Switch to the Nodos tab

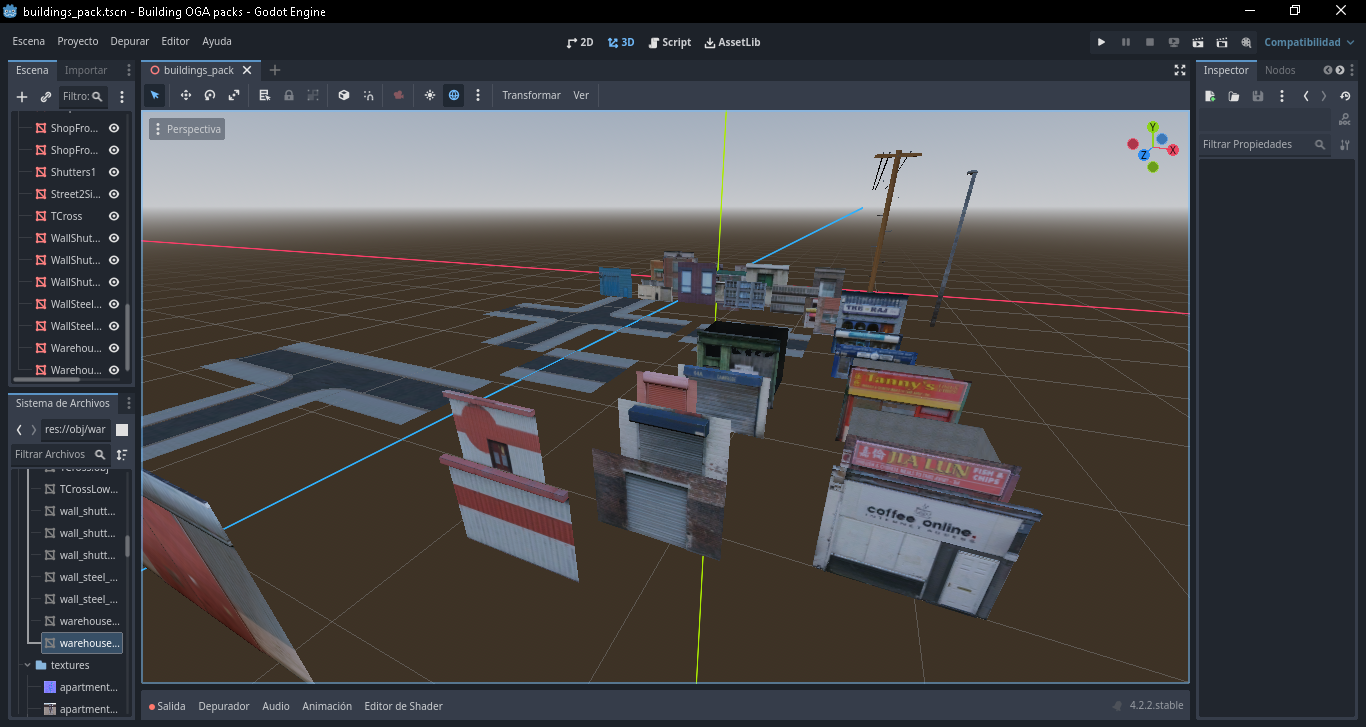[x=1280, y=70]
